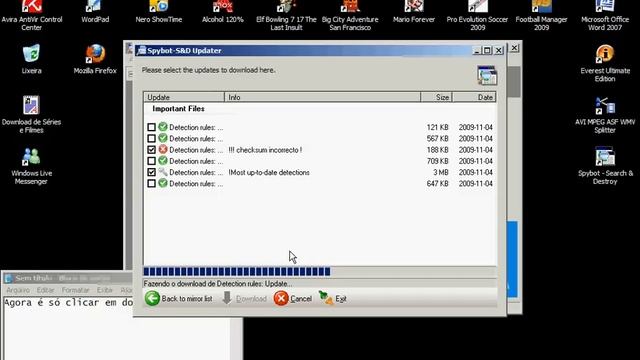Viewport: 640px width, 360px height.
Task: Click green check icon on 647 KB row
Action: point(163,183)
